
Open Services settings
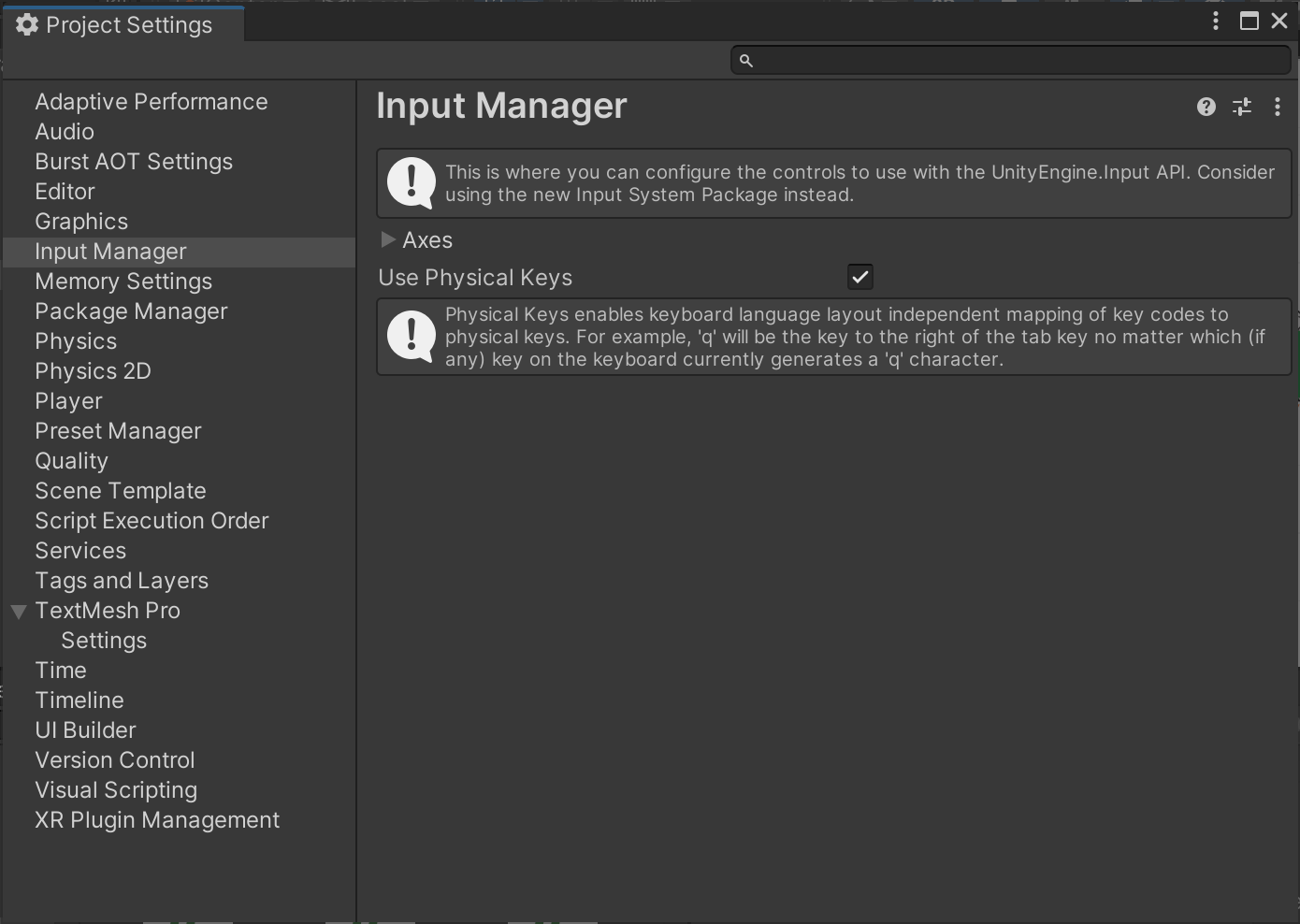(80, 551)
